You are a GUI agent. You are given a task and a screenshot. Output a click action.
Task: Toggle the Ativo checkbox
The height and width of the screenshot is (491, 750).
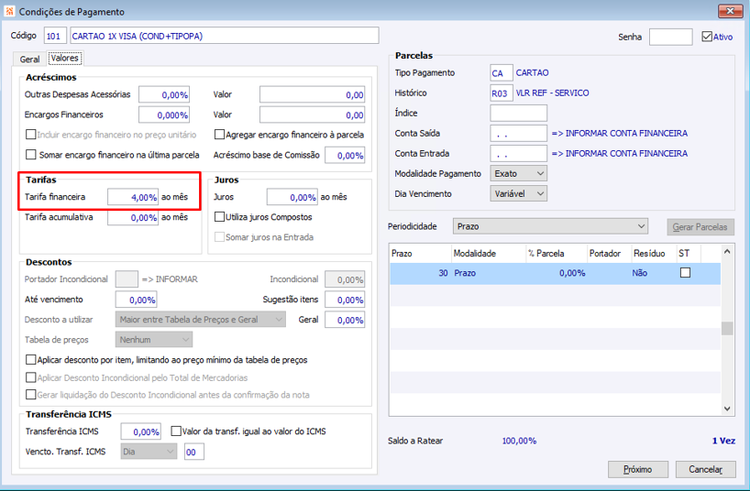[x=706, y=36]
